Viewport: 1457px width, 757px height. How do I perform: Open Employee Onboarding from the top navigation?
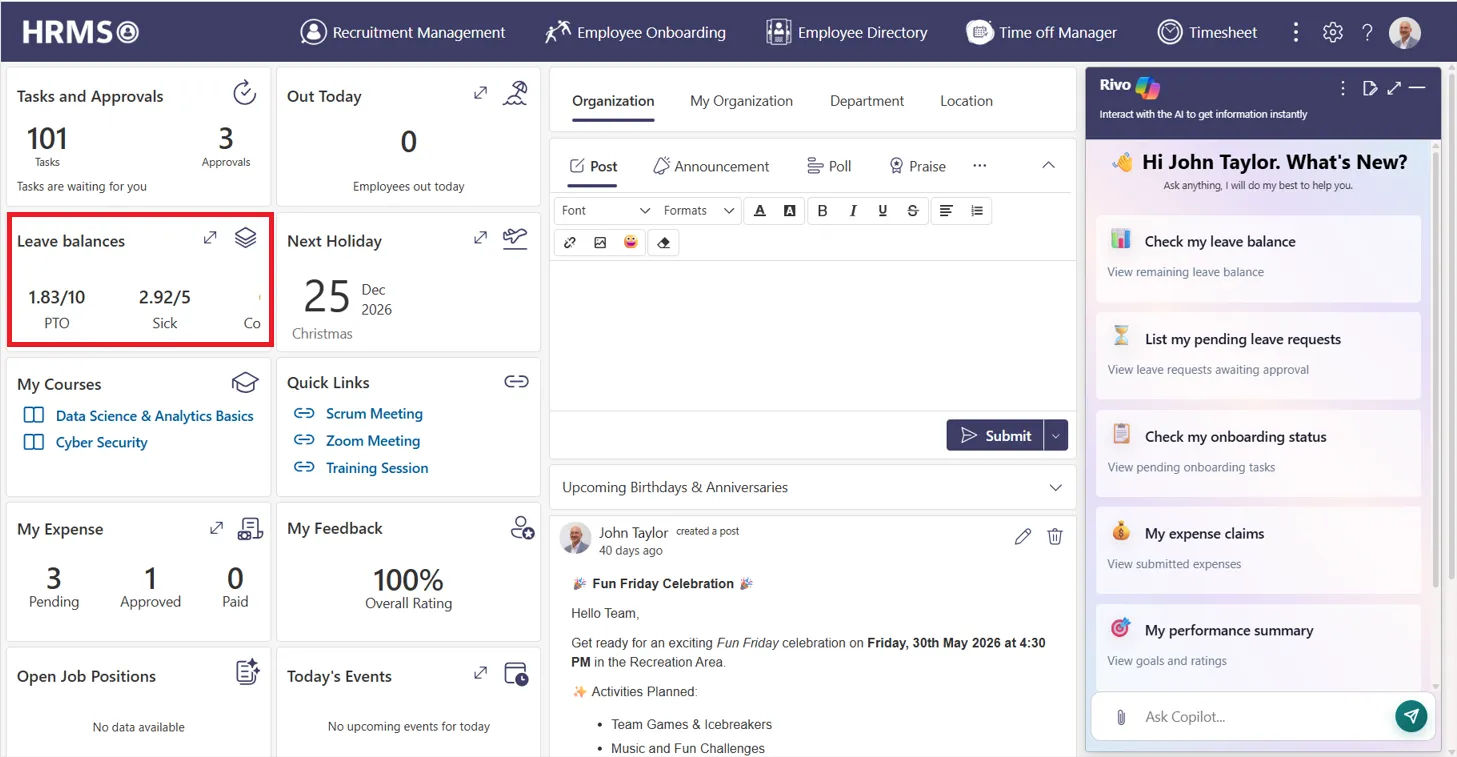[x=635, y=32]
